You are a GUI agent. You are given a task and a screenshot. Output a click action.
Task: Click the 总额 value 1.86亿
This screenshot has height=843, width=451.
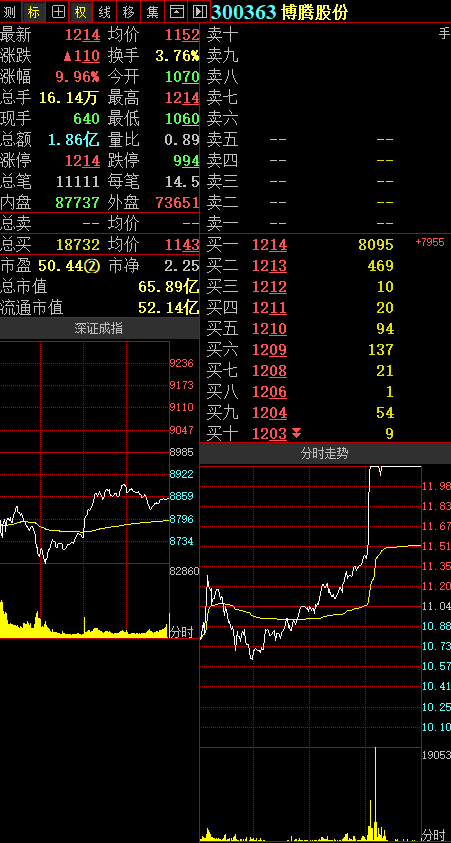74,140
